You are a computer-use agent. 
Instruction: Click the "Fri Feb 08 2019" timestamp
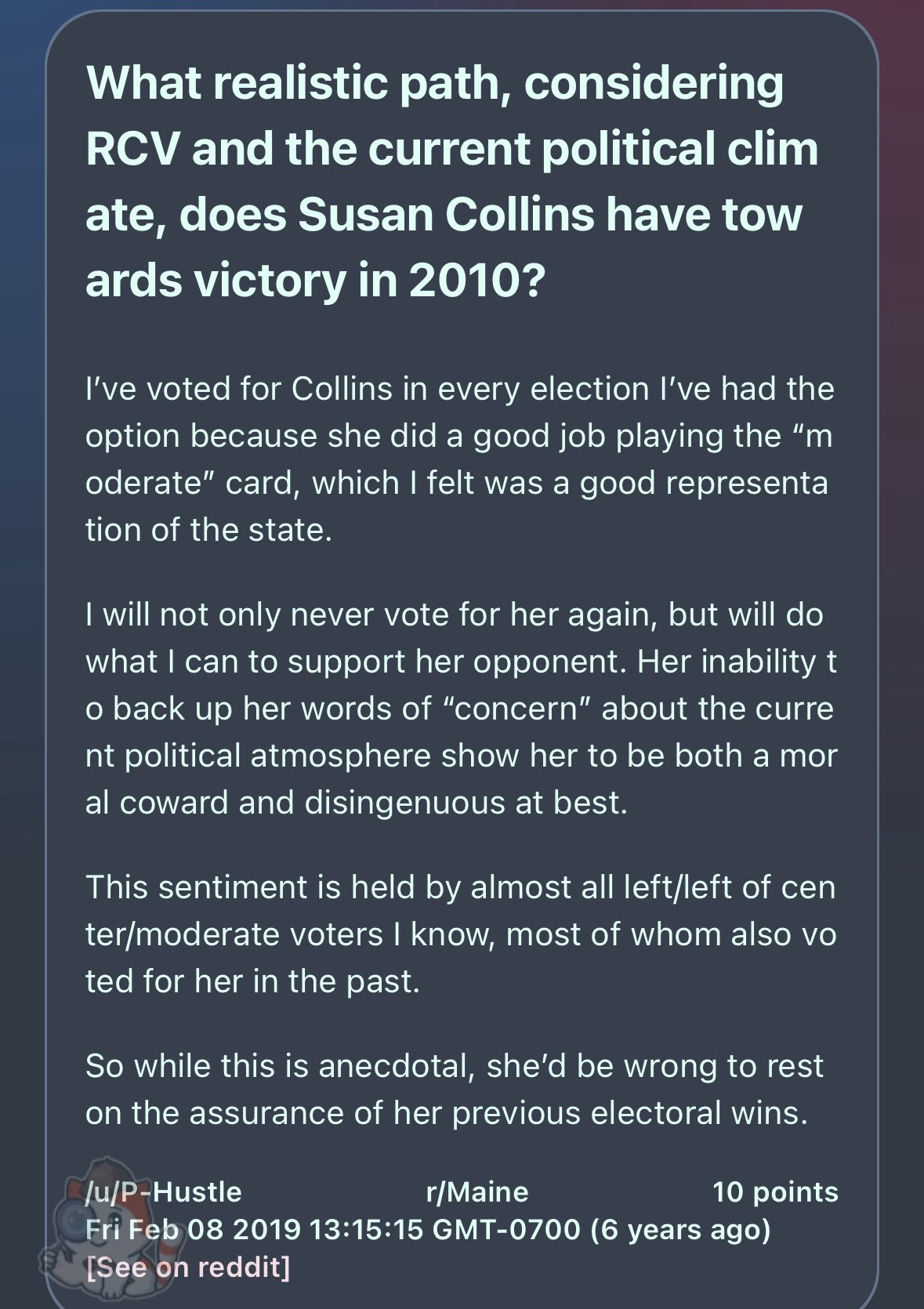(193, 1229)
